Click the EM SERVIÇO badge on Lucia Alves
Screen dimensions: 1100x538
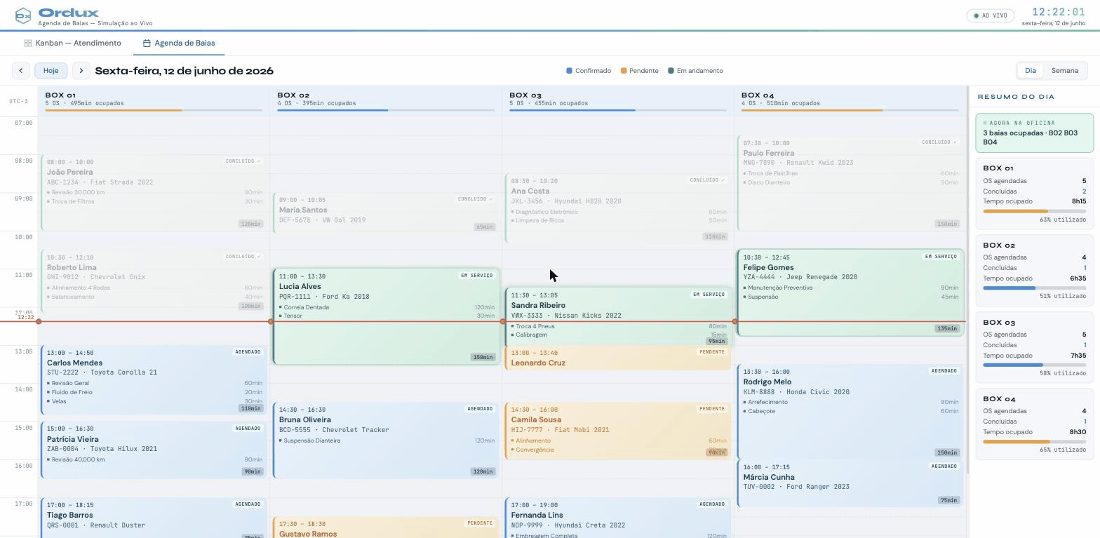point(477,276)
